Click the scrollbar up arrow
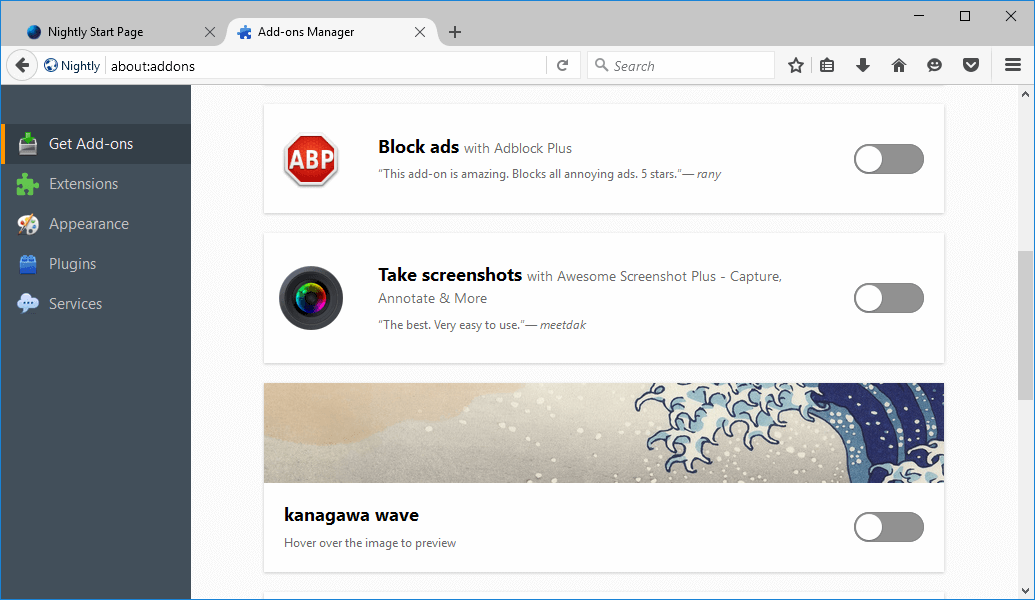 pos(1025,94)
